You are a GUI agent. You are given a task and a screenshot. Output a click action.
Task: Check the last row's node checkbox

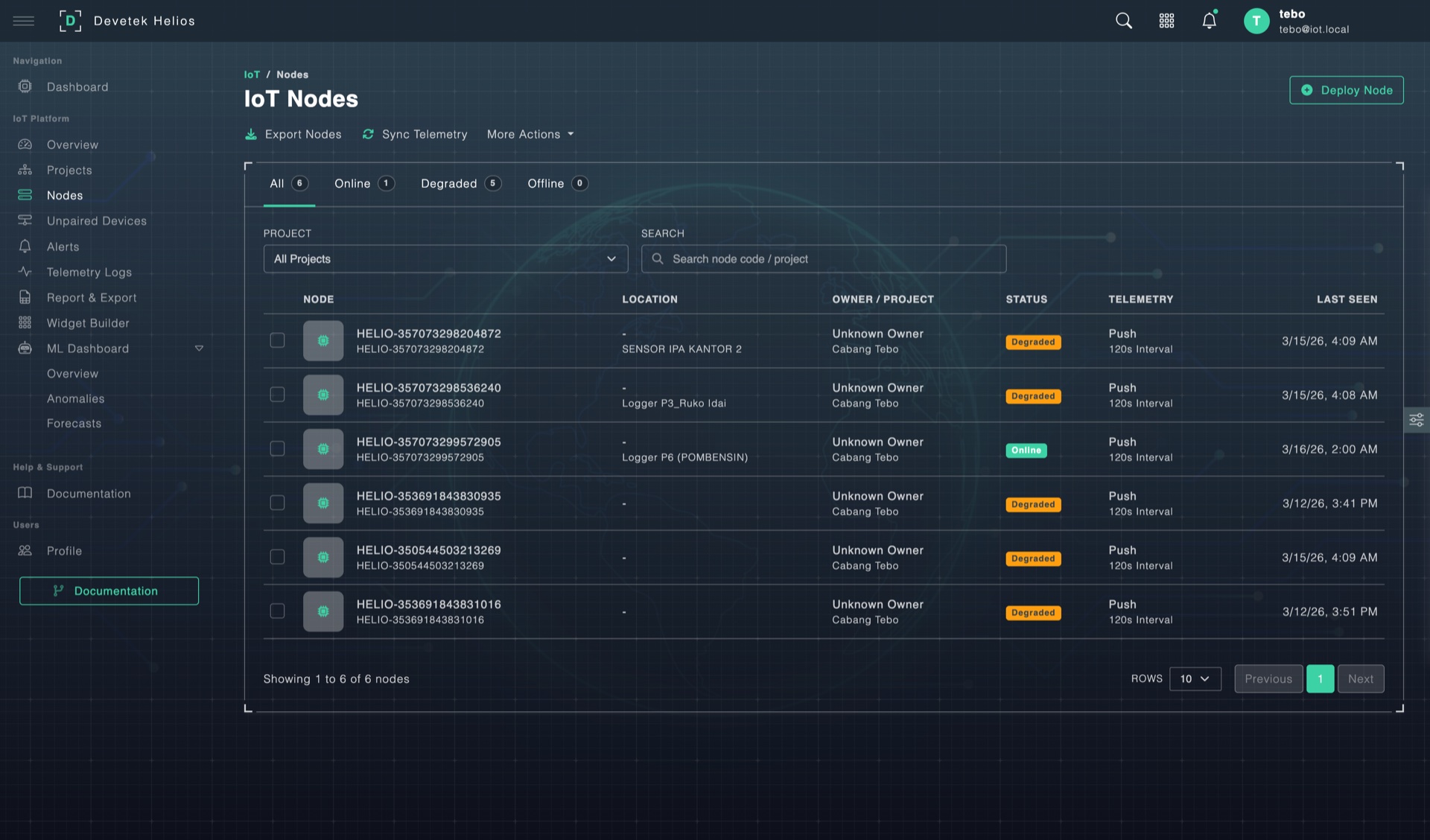(x=277, y=611)
